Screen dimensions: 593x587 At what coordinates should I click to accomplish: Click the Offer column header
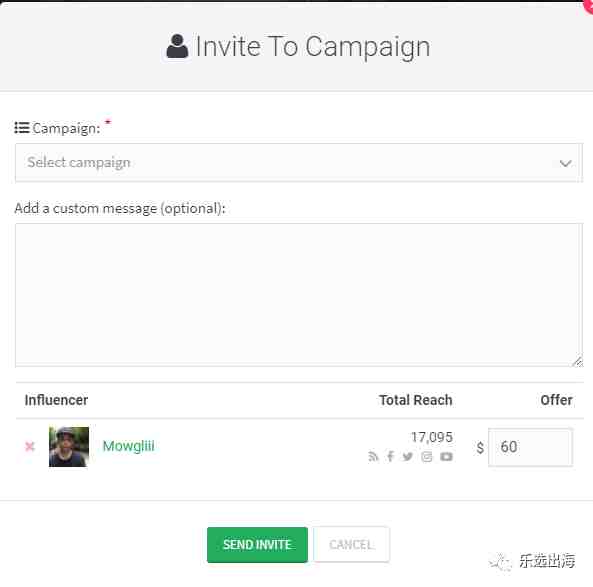pyautogui.click(x=556, y=400)
